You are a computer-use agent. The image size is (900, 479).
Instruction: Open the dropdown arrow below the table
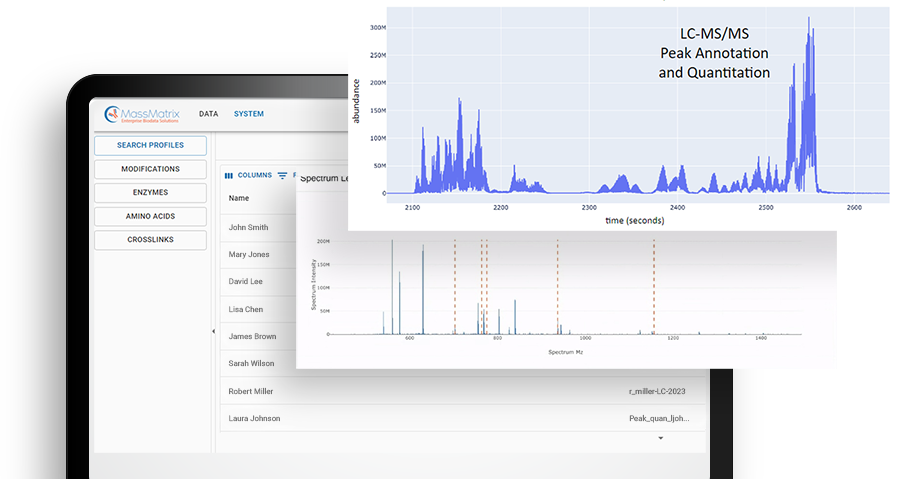tap(660, 438)
